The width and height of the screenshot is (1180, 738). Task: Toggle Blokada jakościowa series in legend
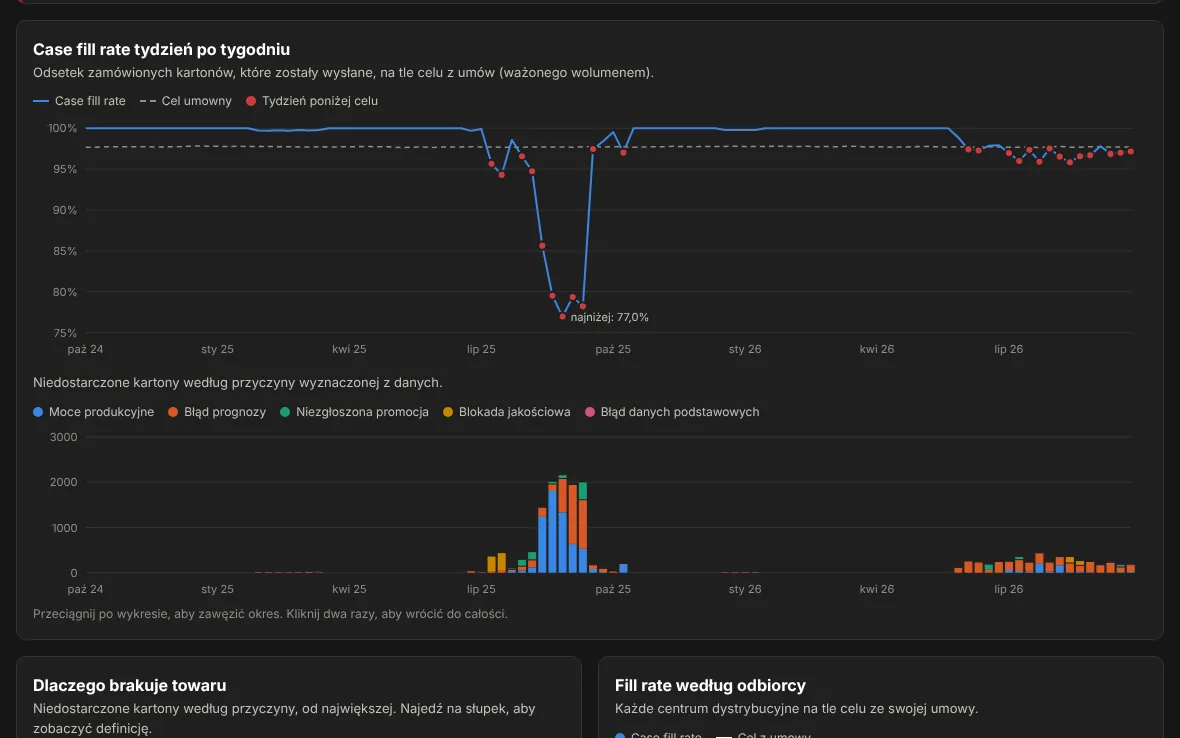pyautogui.click(x=506, y=412)
